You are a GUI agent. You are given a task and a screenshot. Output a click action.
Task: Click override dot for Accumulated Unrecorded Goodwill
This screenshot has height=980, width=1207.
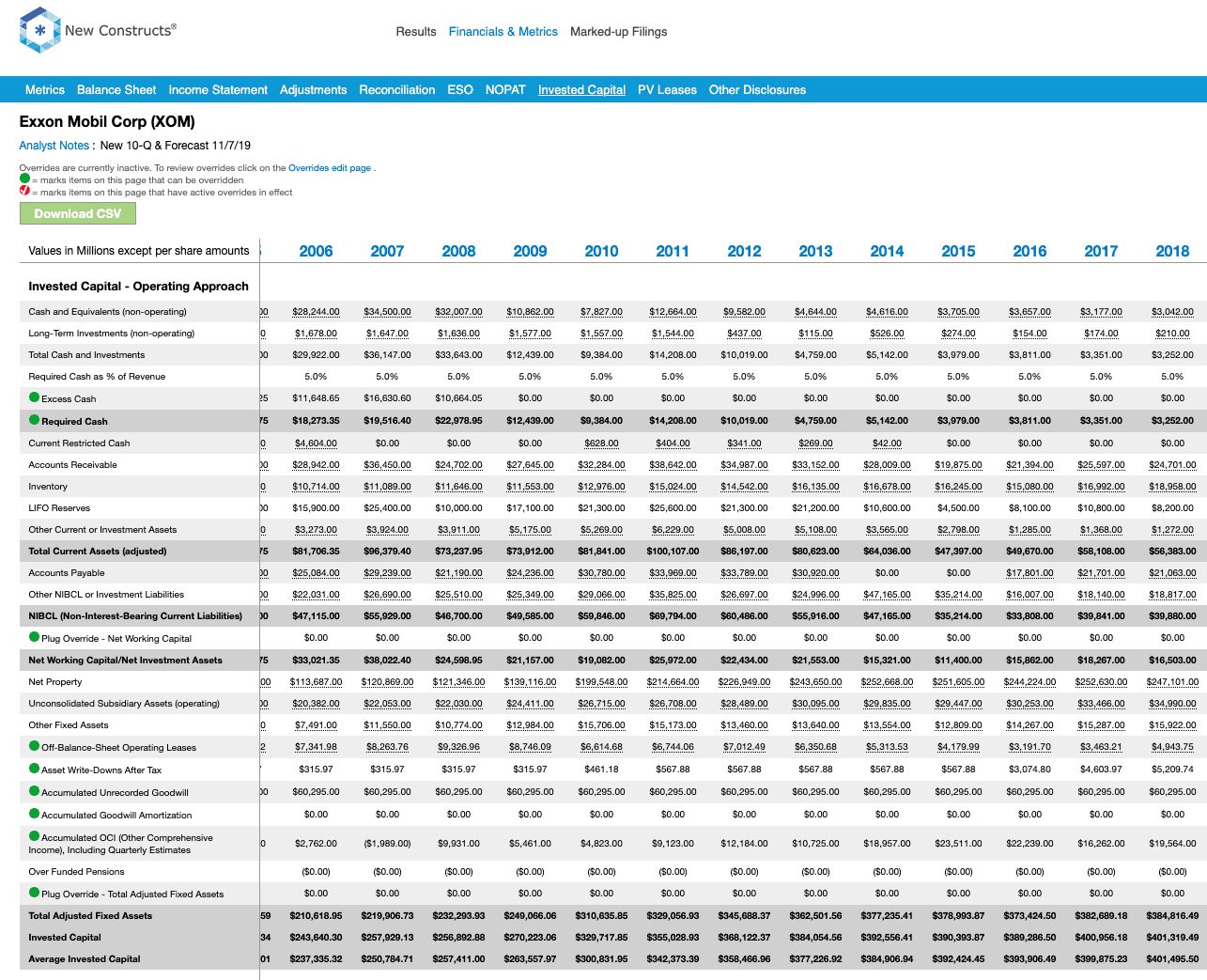(35, 791)
